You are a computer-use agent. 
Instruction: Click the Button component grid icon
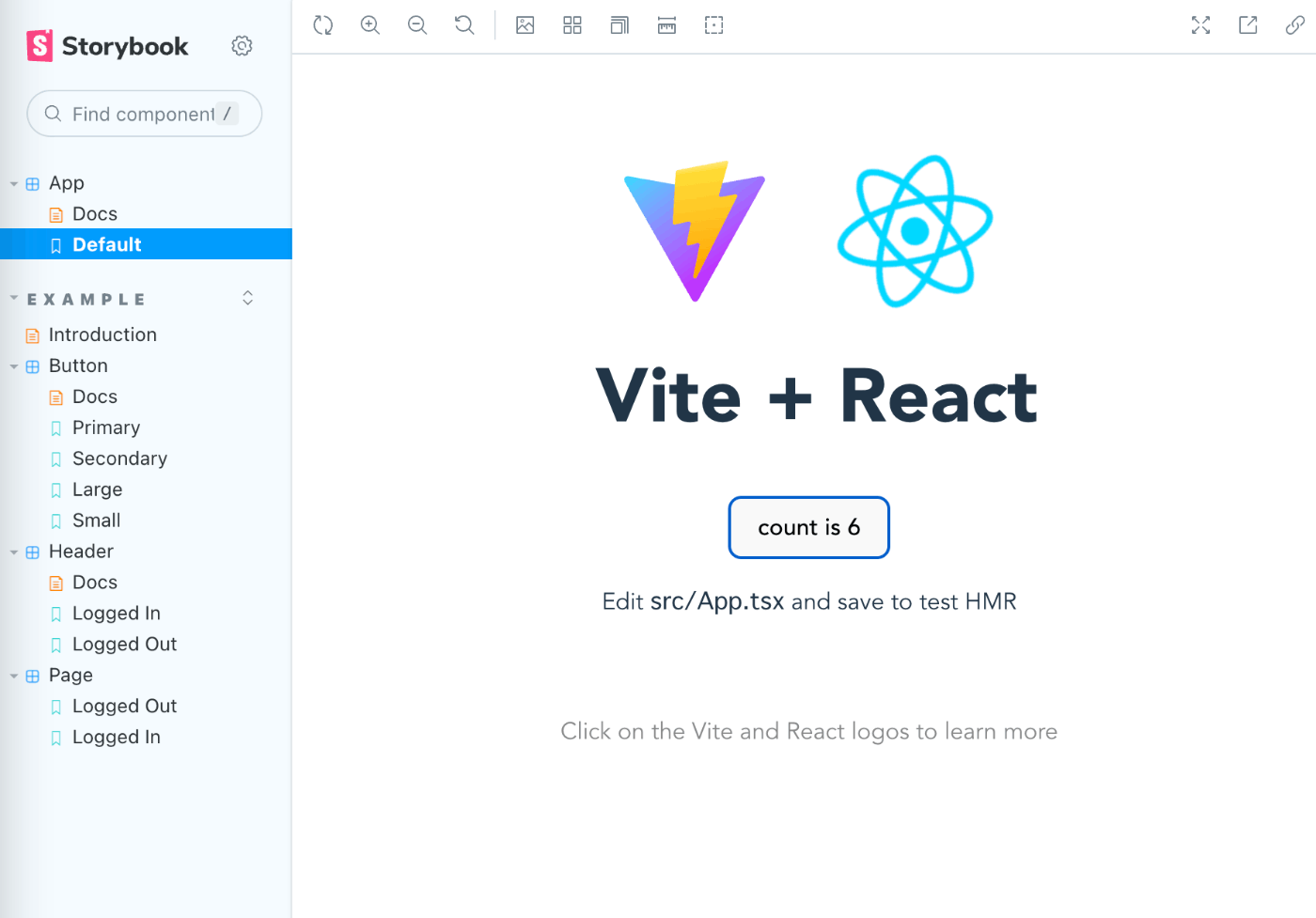click(x=33, y=366)
